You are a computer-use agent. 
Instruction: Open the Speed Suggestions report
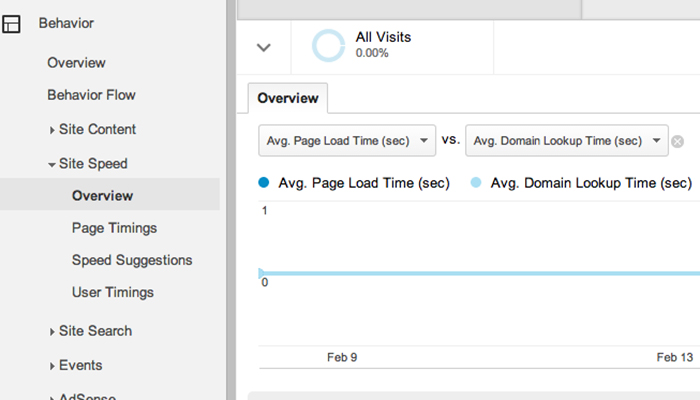click(x=132, y=260)
